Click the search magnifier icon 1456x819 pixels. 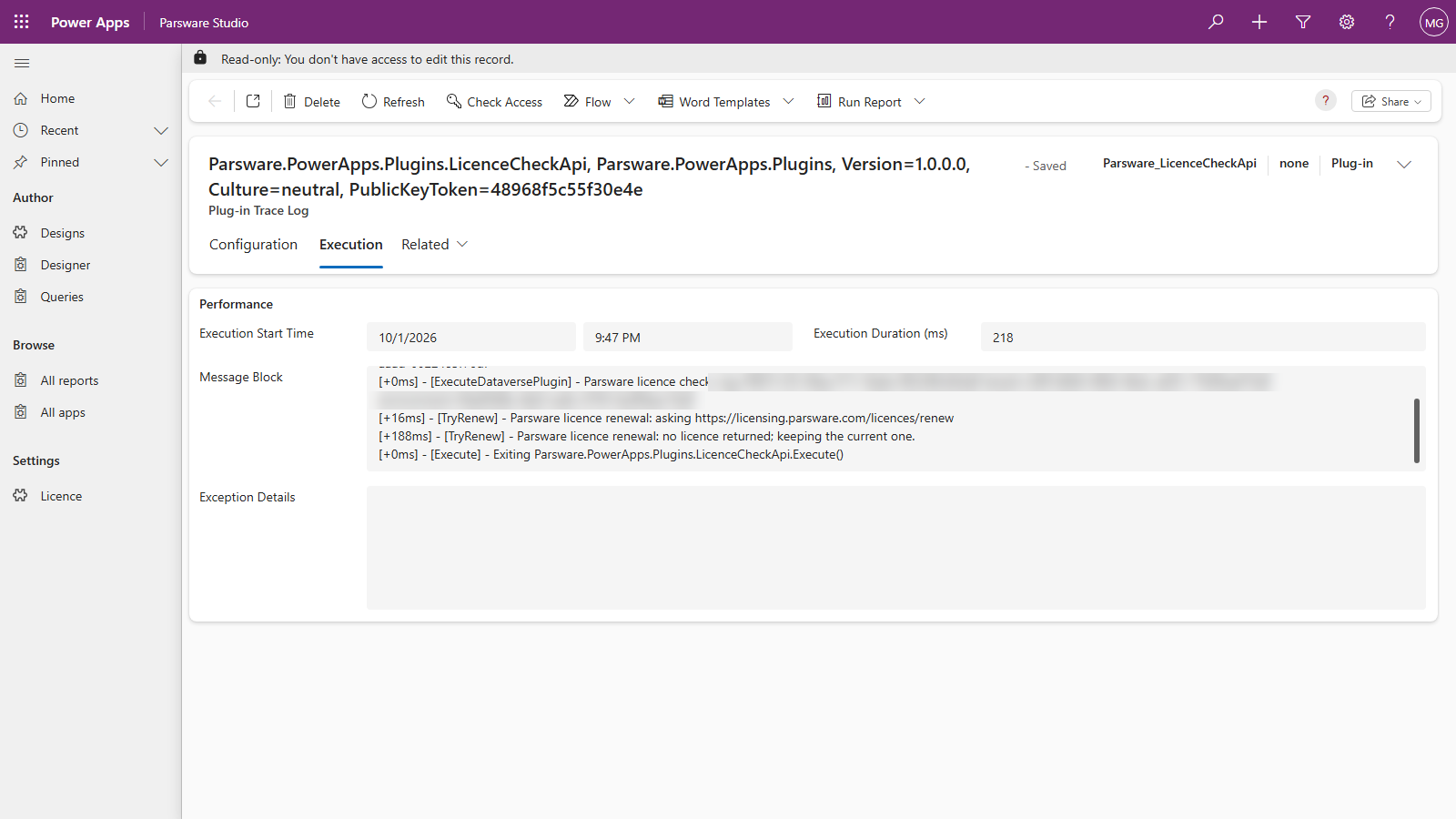[x=1216, y=22]
